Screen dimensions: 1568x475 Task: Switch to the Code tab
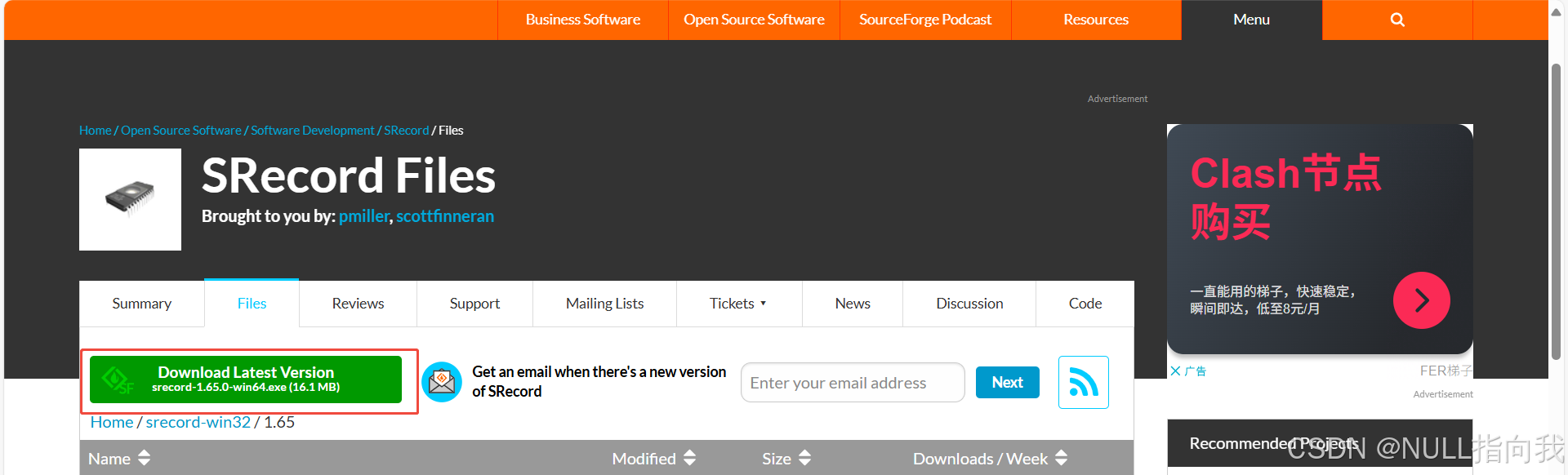[1085, 304]
